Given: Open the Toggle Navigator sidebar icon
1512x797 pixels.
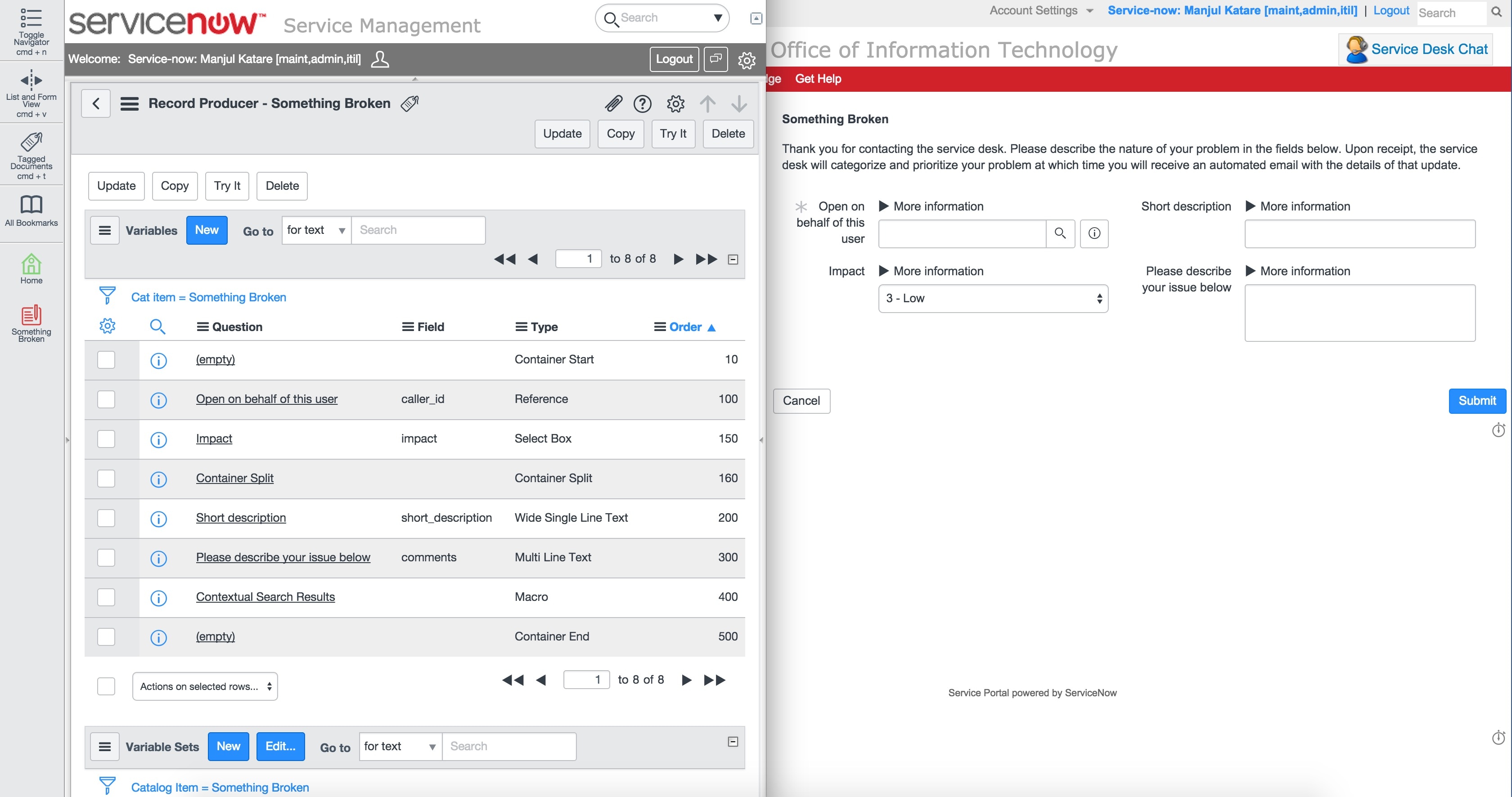Looking at the screenshot, I should [31, 18].
